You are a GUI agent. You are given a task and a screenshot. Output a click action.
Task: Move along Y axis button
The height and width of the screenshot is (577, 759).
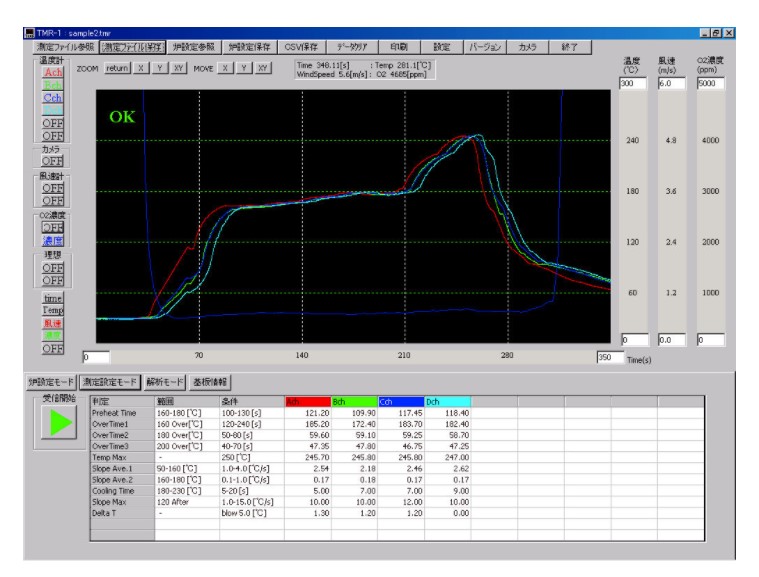coord(244,68)
